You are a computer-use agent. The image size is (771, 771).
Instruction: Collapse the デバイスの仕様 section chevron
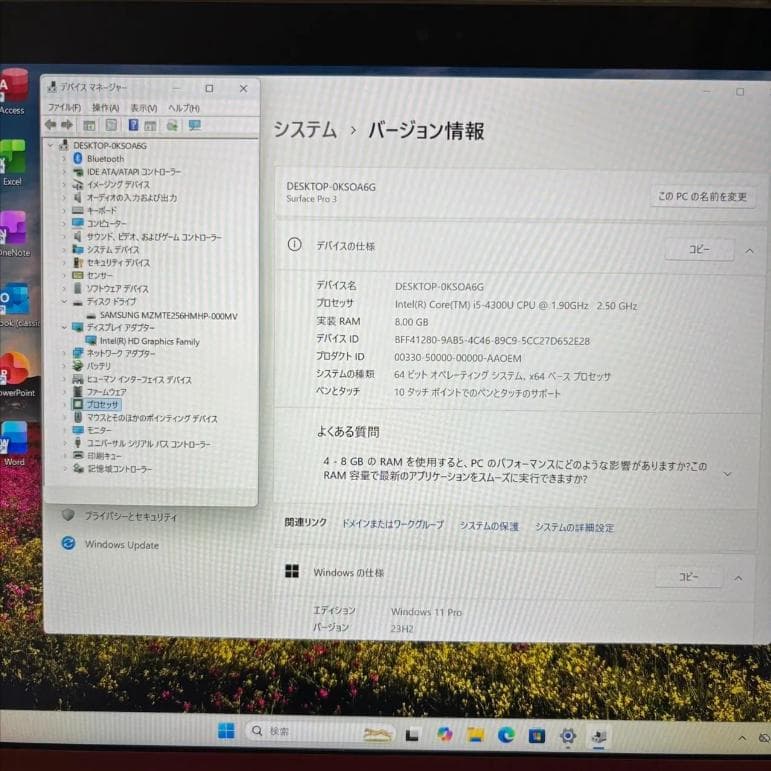tap(749, 251)
